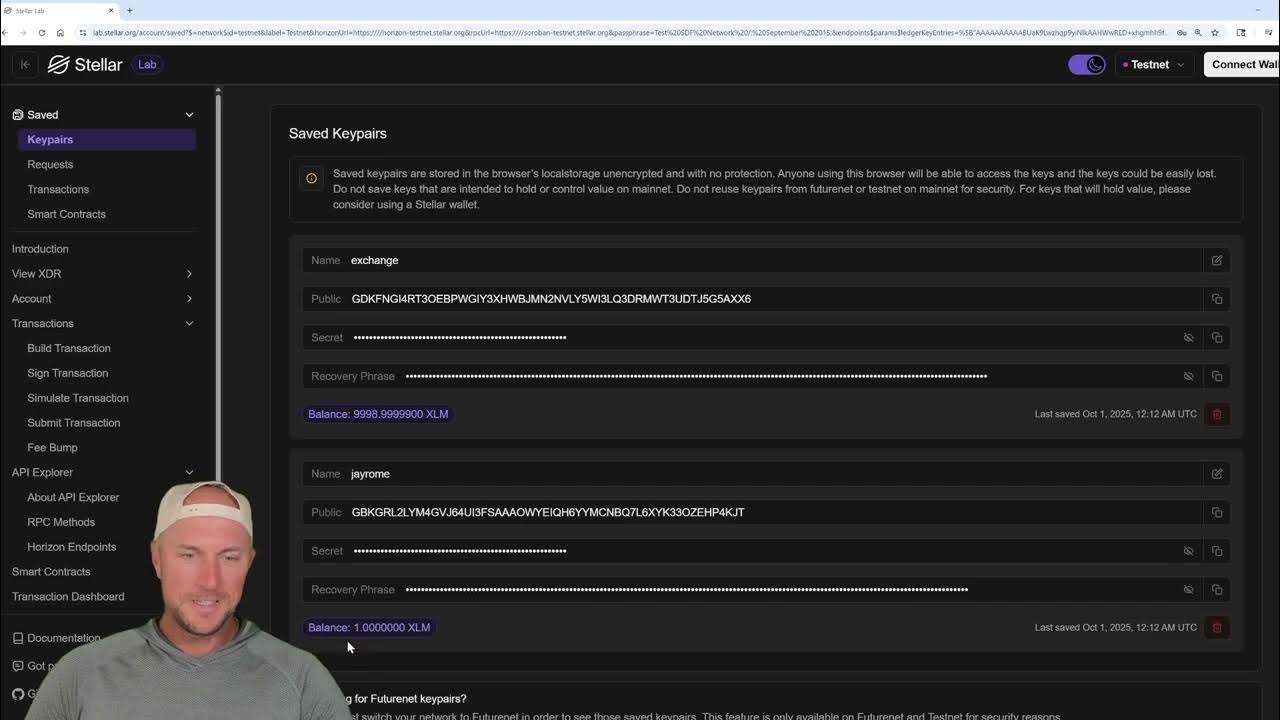The width and height of the screenshot is (1280, 720).
Task: Open the Testnet network dropdown
Action: point(1153,64)
